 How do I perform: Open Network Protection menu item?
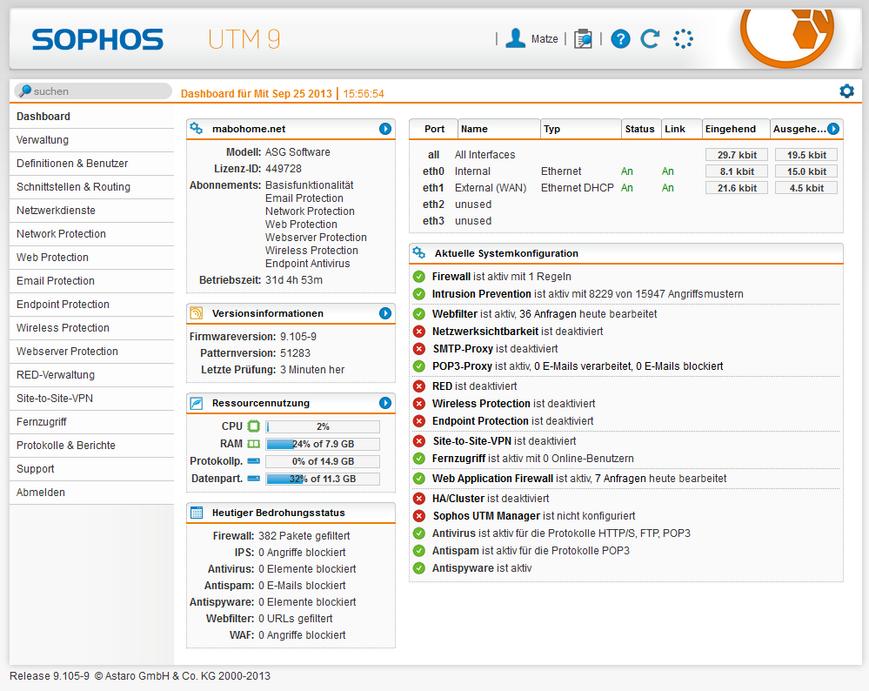(x=61, y=234)
